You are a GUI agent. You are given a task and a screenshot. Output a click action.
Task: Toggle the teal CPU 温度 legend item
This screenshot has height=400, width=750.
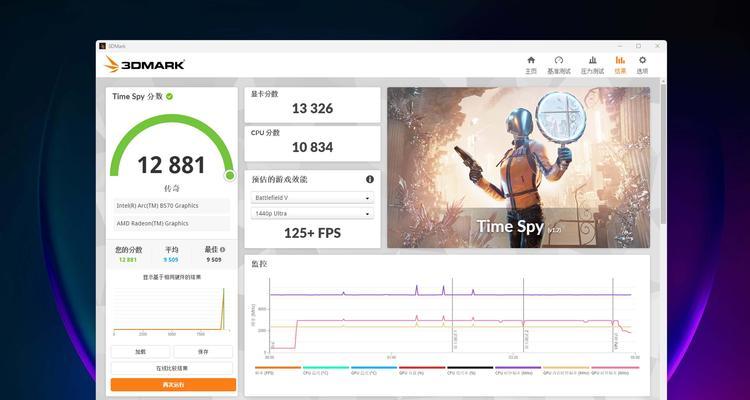click(x=326, y=370)
